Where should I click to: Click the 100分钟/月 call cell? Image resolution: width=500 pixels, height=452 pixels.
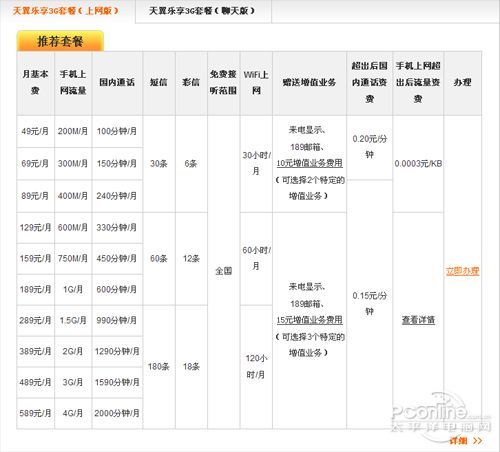(x=117, y=131)
